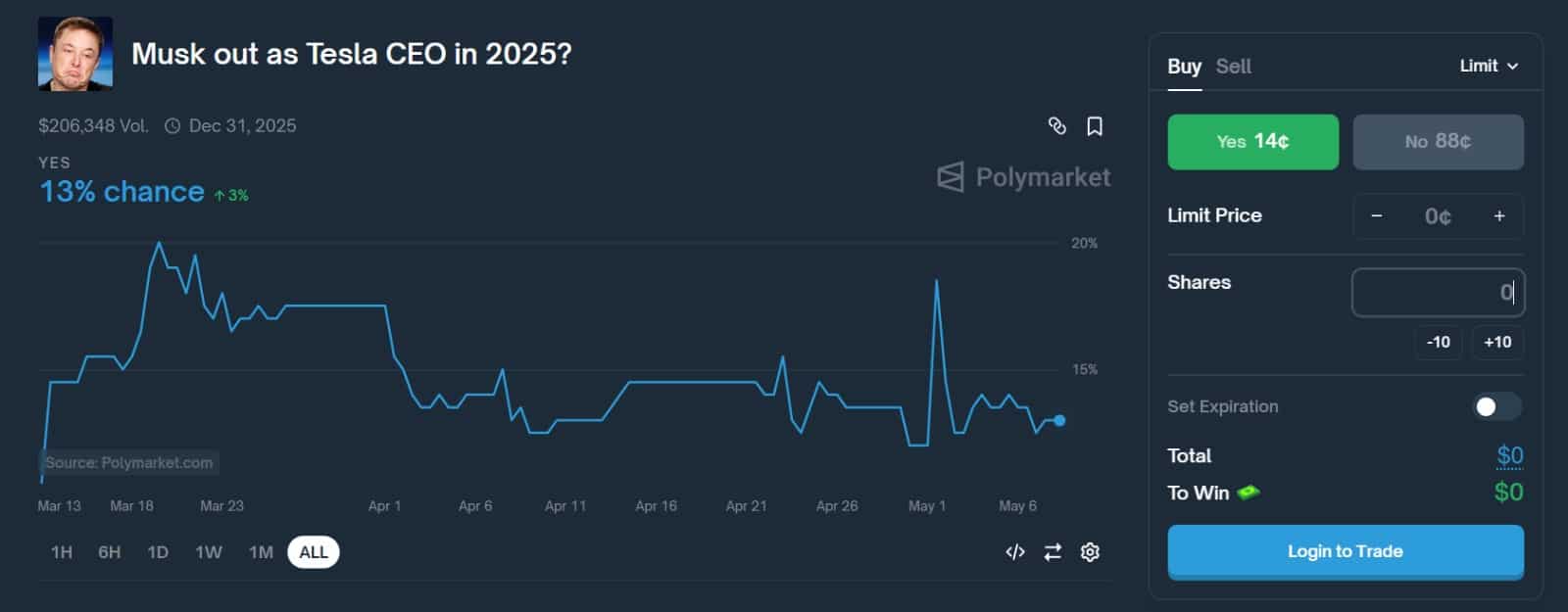
Task: Open the Limit order type dropdown
Action: (1489, 66)
